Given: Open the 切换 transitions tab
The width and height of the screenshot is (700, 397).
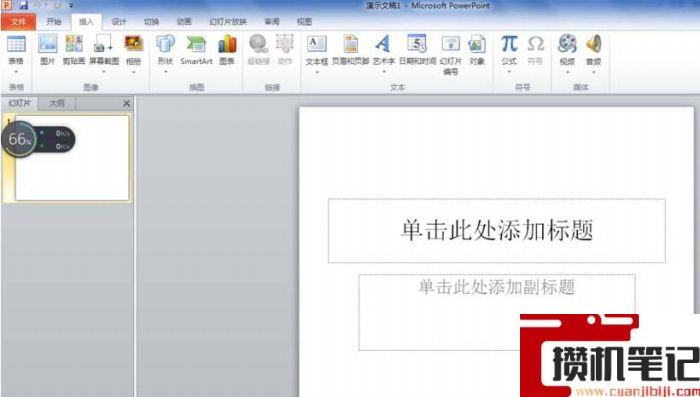Looking at the screenshot, I should (x=152, y=21).
